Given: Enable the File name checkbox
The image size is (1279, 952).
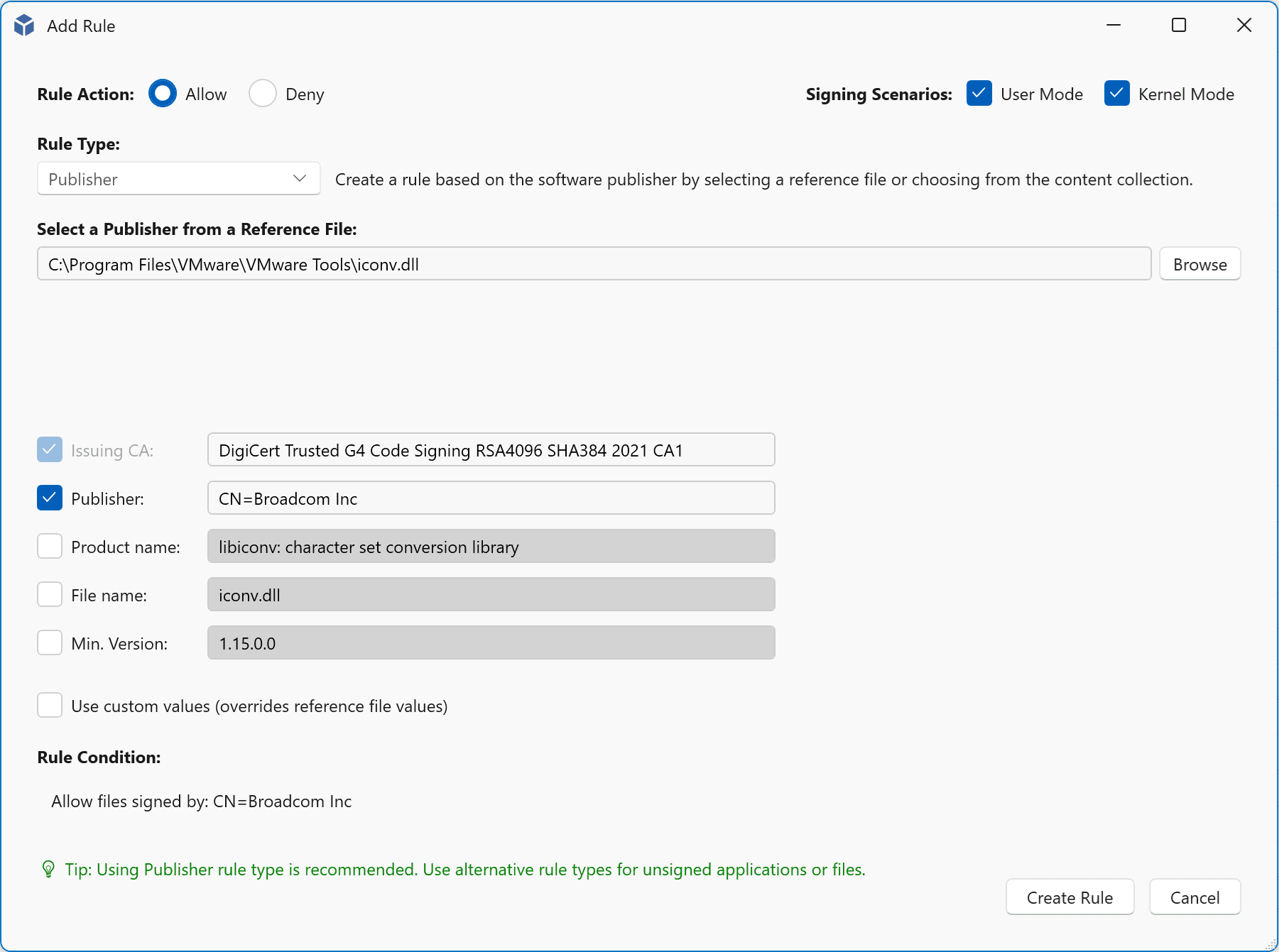Looking at the screenshot, I should pos(50,595).
